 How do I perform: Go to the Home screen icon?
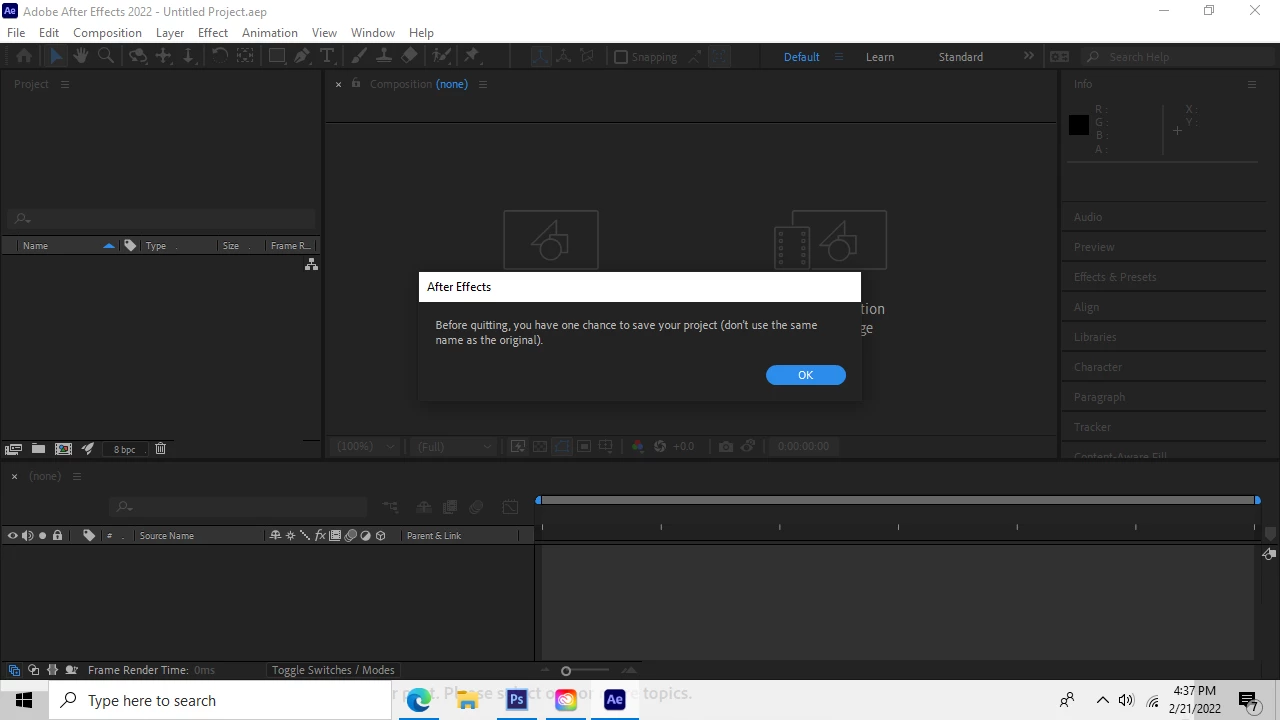25,57
